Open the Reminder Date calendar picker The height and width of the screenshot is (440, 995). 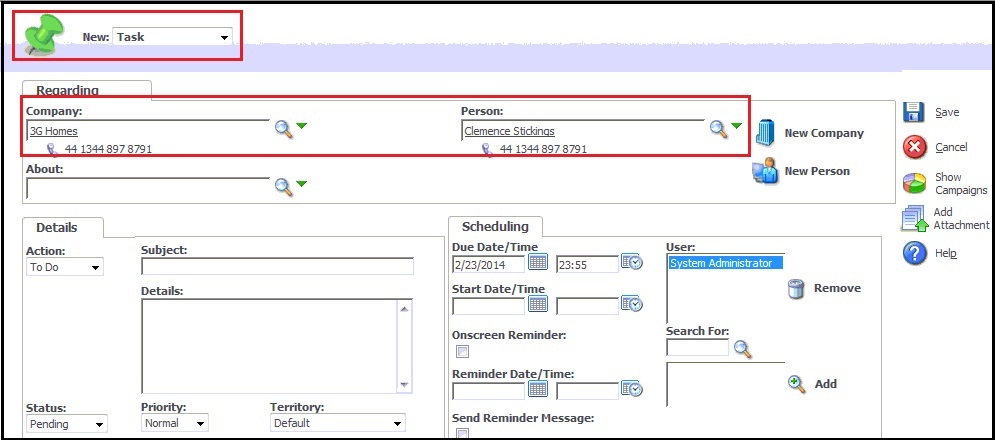pyautogui.click(x=537, y=389)
